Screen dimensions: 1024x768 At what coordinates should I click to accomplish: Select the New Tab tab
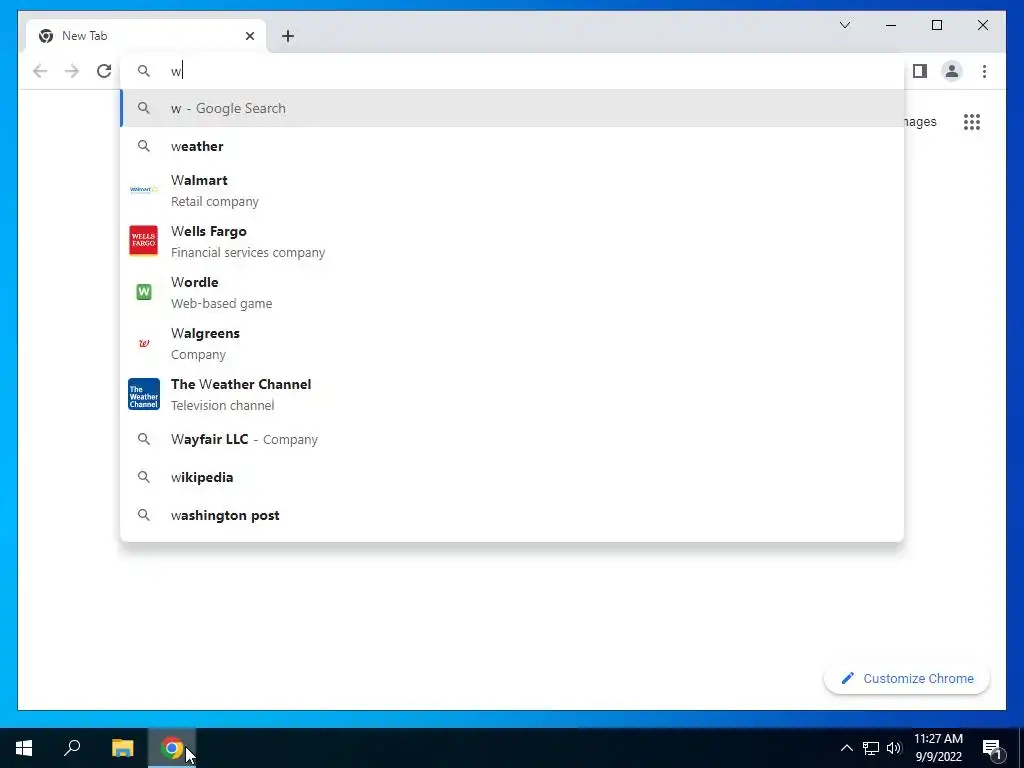point(146,36)
